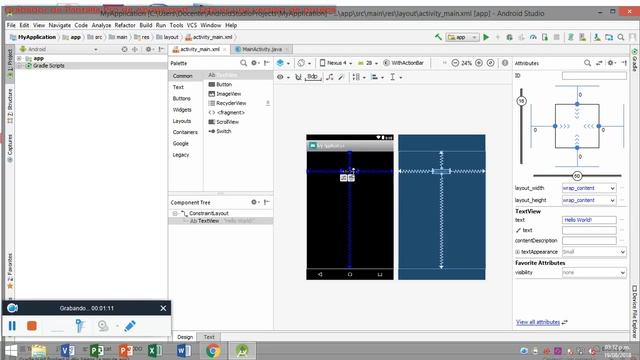This screenshot has height=360, width=640.
Task: Select TextView in Component Tree
Action: point(220,221)
